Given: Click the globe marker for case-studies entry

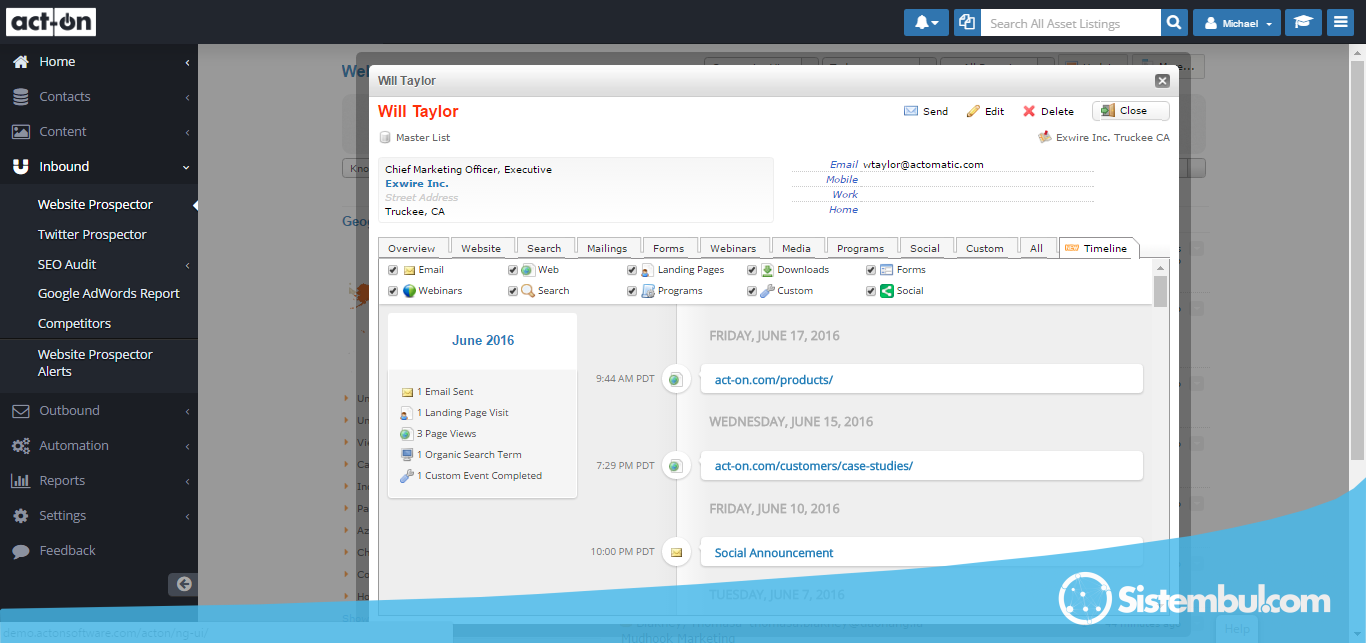Looking at the screenshot, I should pyautogui.click(x=676, y=465).
